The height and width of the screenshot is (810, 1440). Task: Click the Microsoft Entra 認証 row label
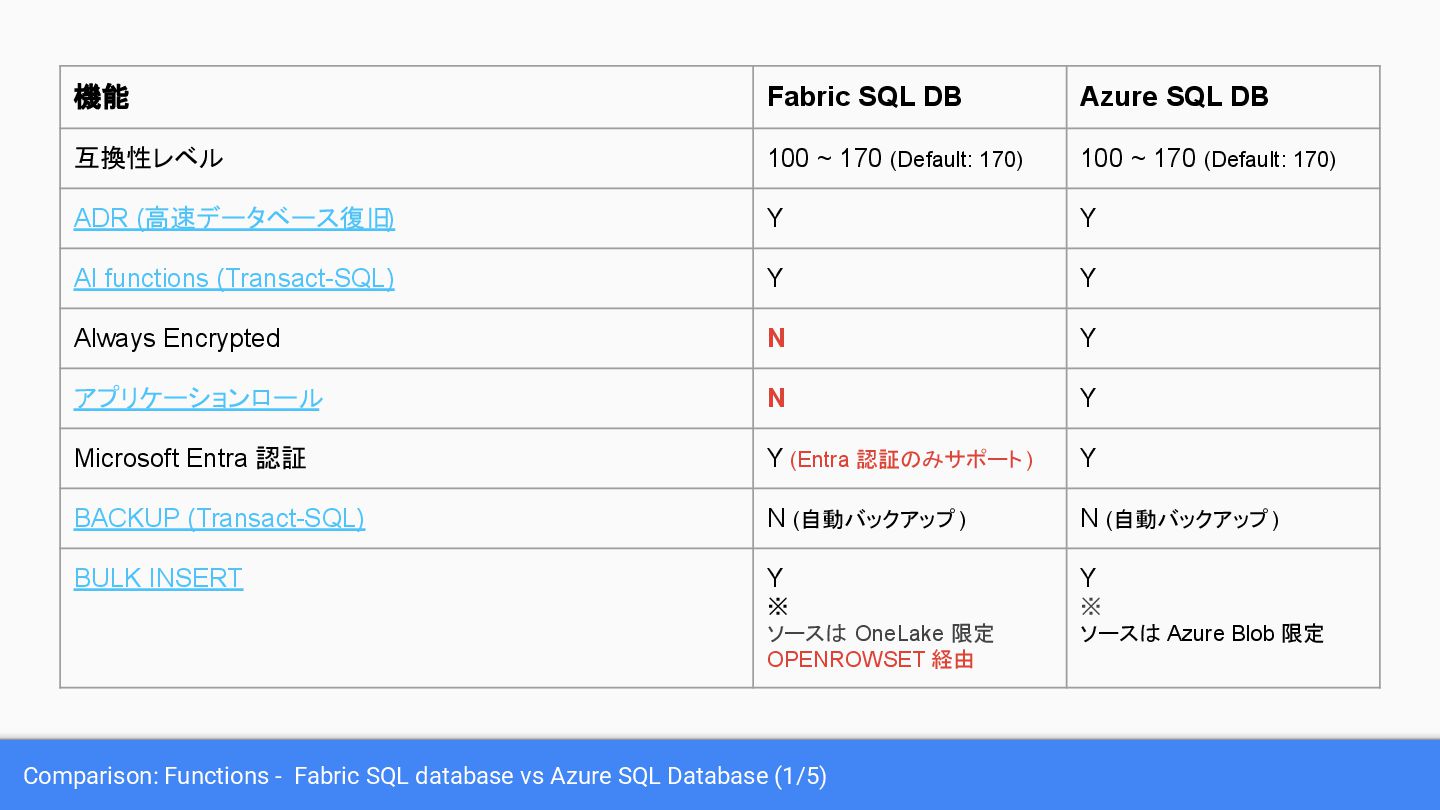(x=190, y=458)
